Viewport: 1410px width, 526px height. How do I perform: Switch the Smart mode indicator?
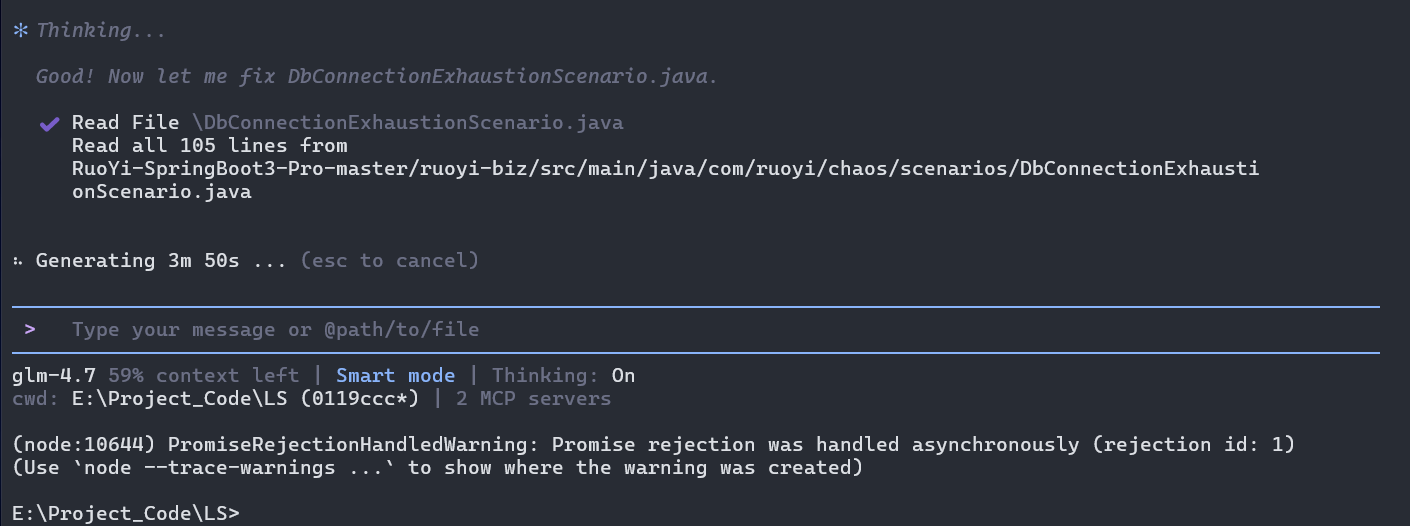click(395, 376)
